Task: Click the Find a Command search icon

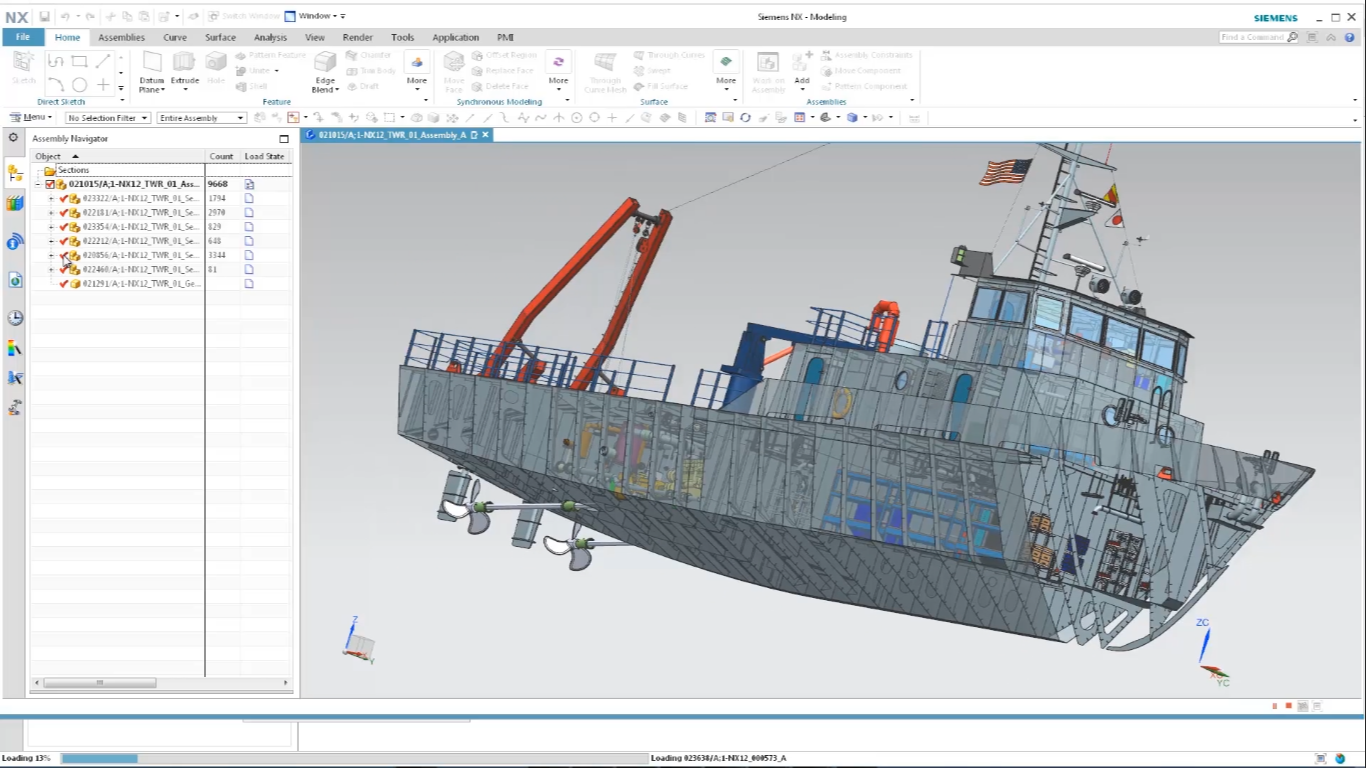Action: (x=1293, y=37)
